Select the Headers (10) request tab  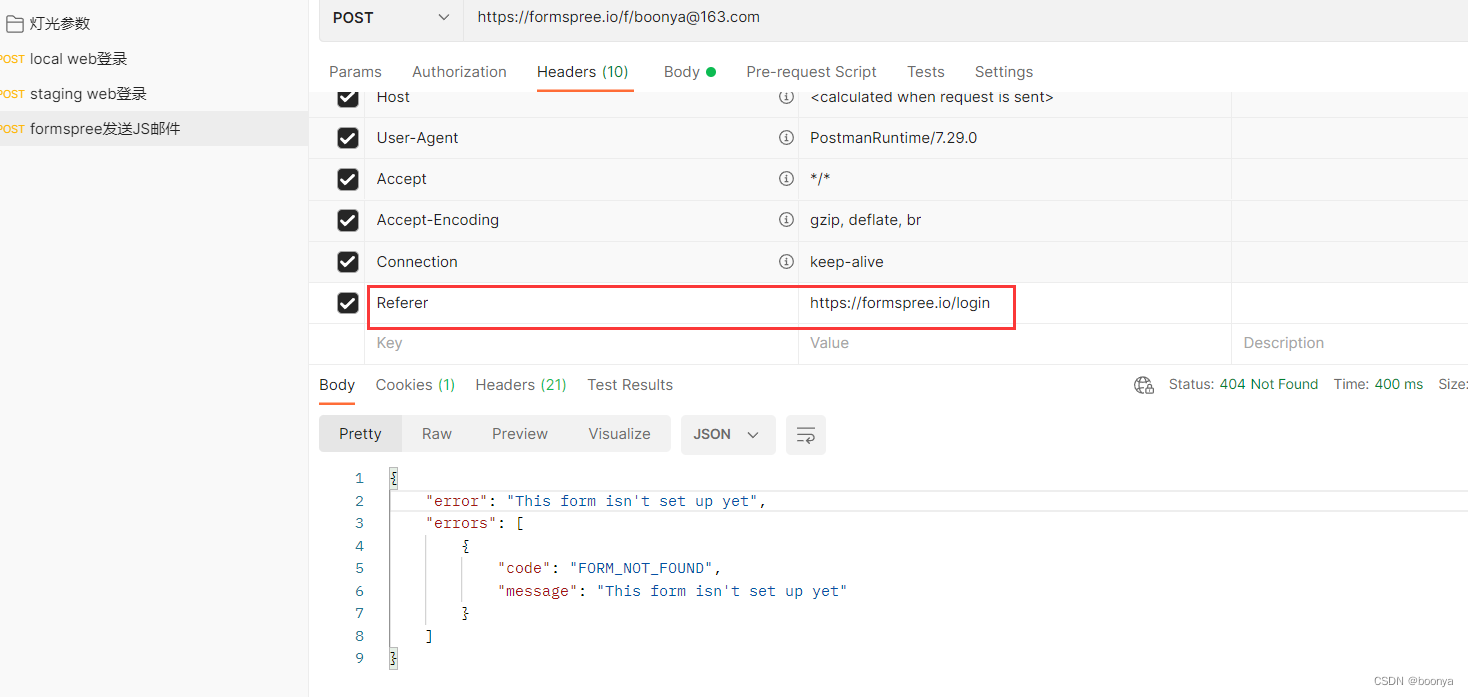(583, 72)
